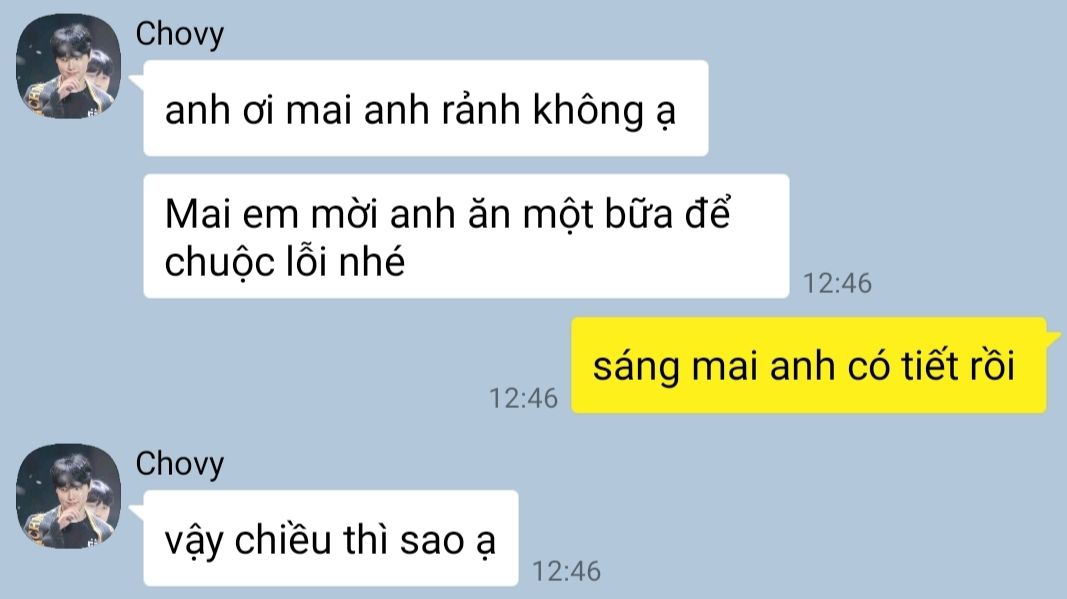1067x599 pixels.
Task: Click 12:46 timestamp beside 'chuộc lỗi nhé' bubble
Action: click(837, 283)
